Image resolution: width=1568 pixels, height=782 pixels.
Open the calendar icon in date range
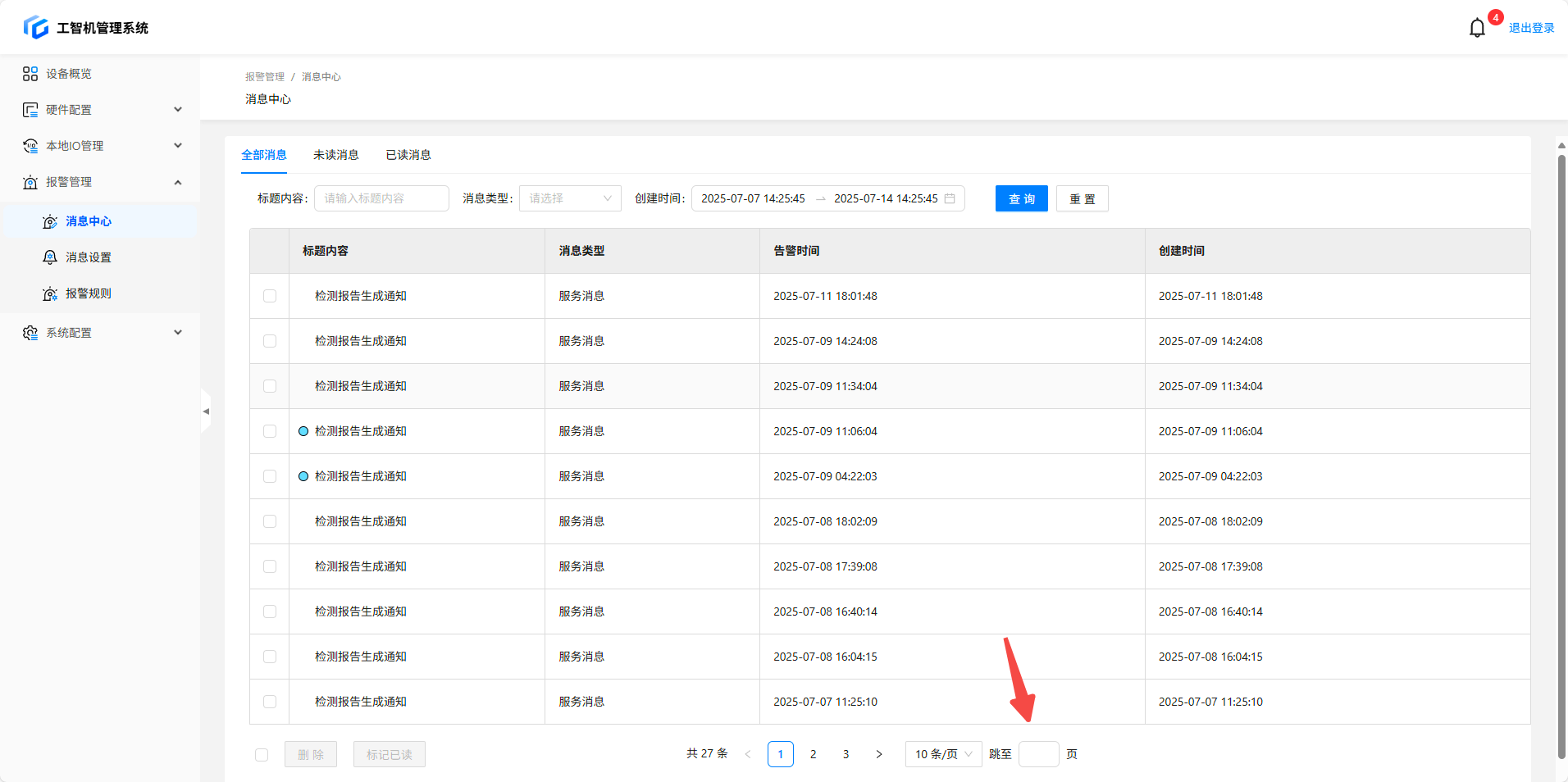pyautogui.click(x=950, y=198)
